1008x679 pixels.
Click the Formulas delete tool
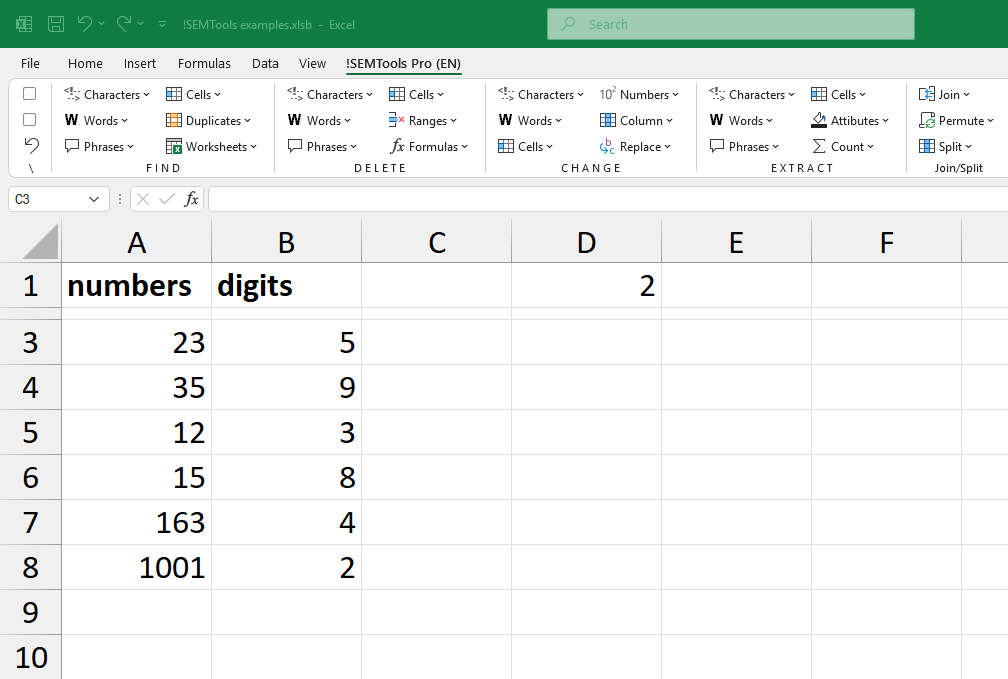[x=430, y=146]
